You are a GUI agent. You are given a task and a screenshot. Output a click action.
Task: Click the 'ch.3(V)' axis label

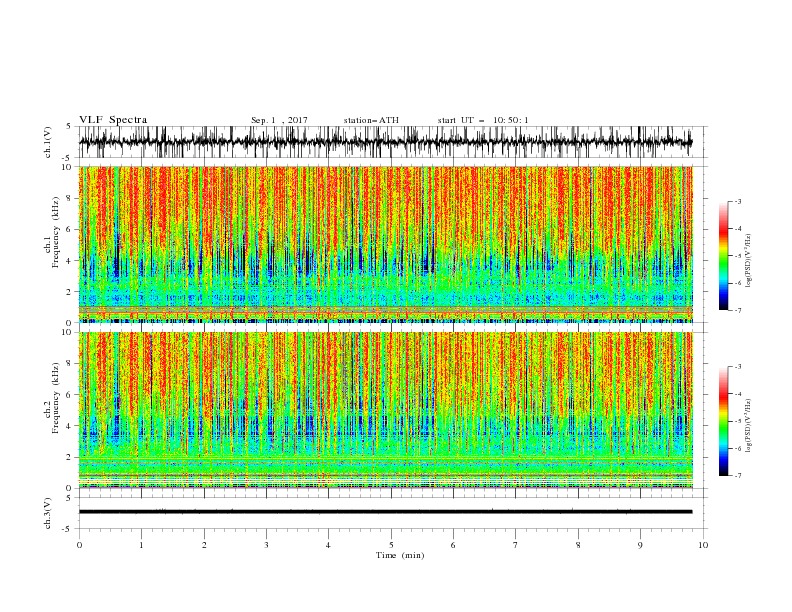(x=48, y=513)
